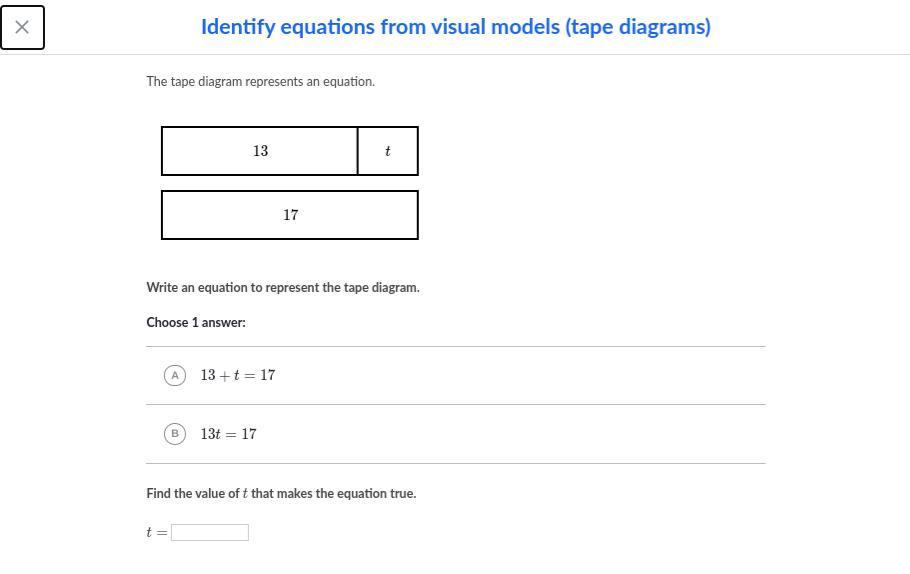Click the divider line between choices A and B
The image size is (910, 574).
tap(455, 405)
